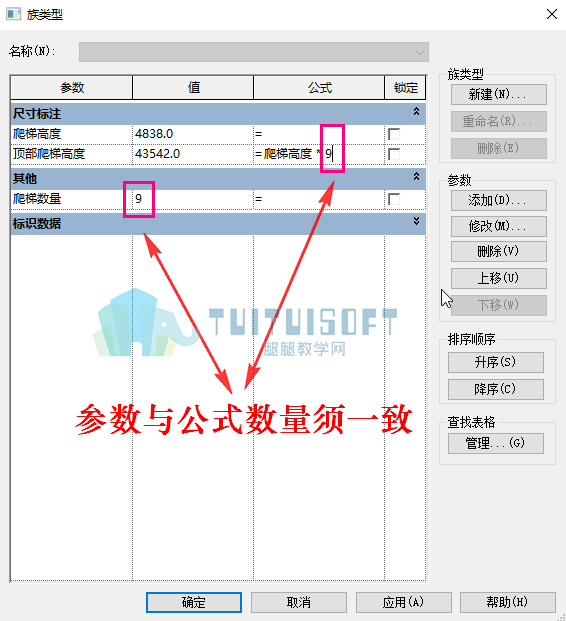This screenshot has height=621, width=566.
Task: Toggle lock checkbox for 爬梯数量
Action: 394,199
